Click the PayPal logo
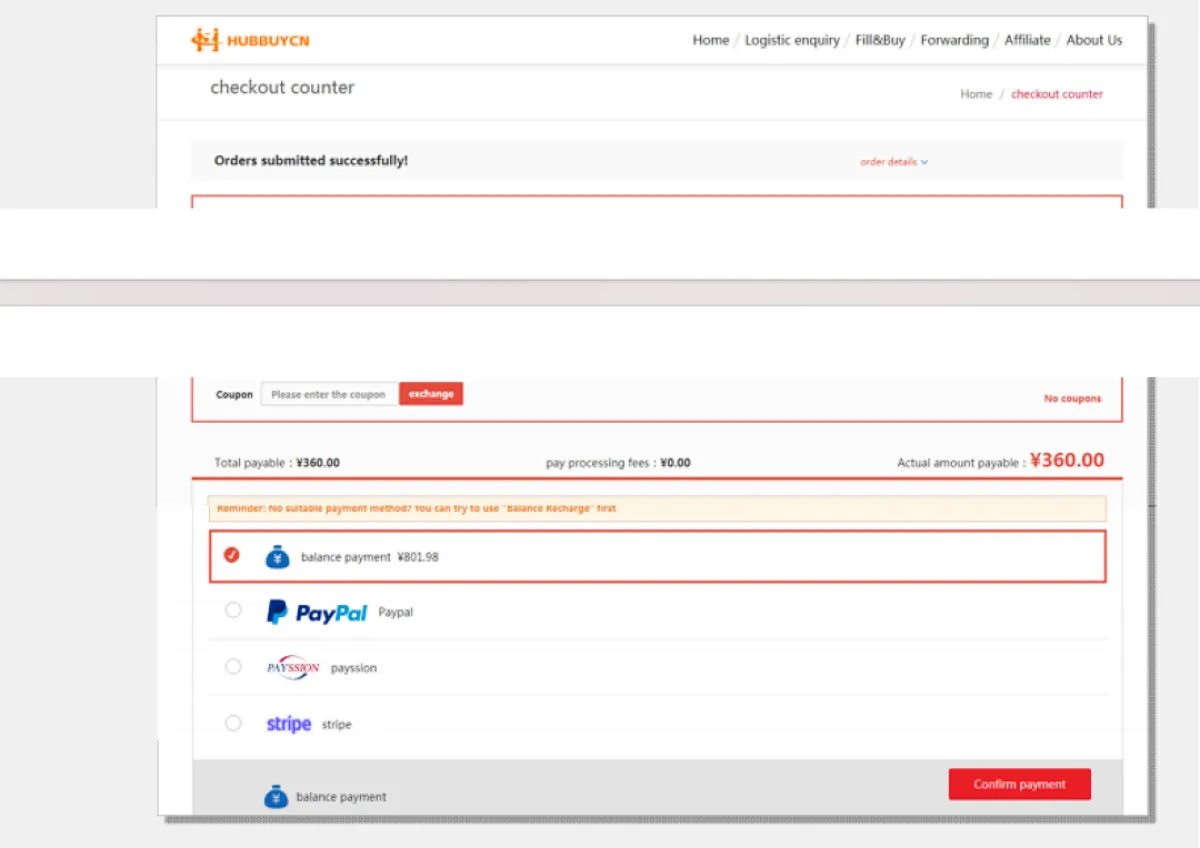Screen dimensions: 1200x848 [x=317, y=612]
